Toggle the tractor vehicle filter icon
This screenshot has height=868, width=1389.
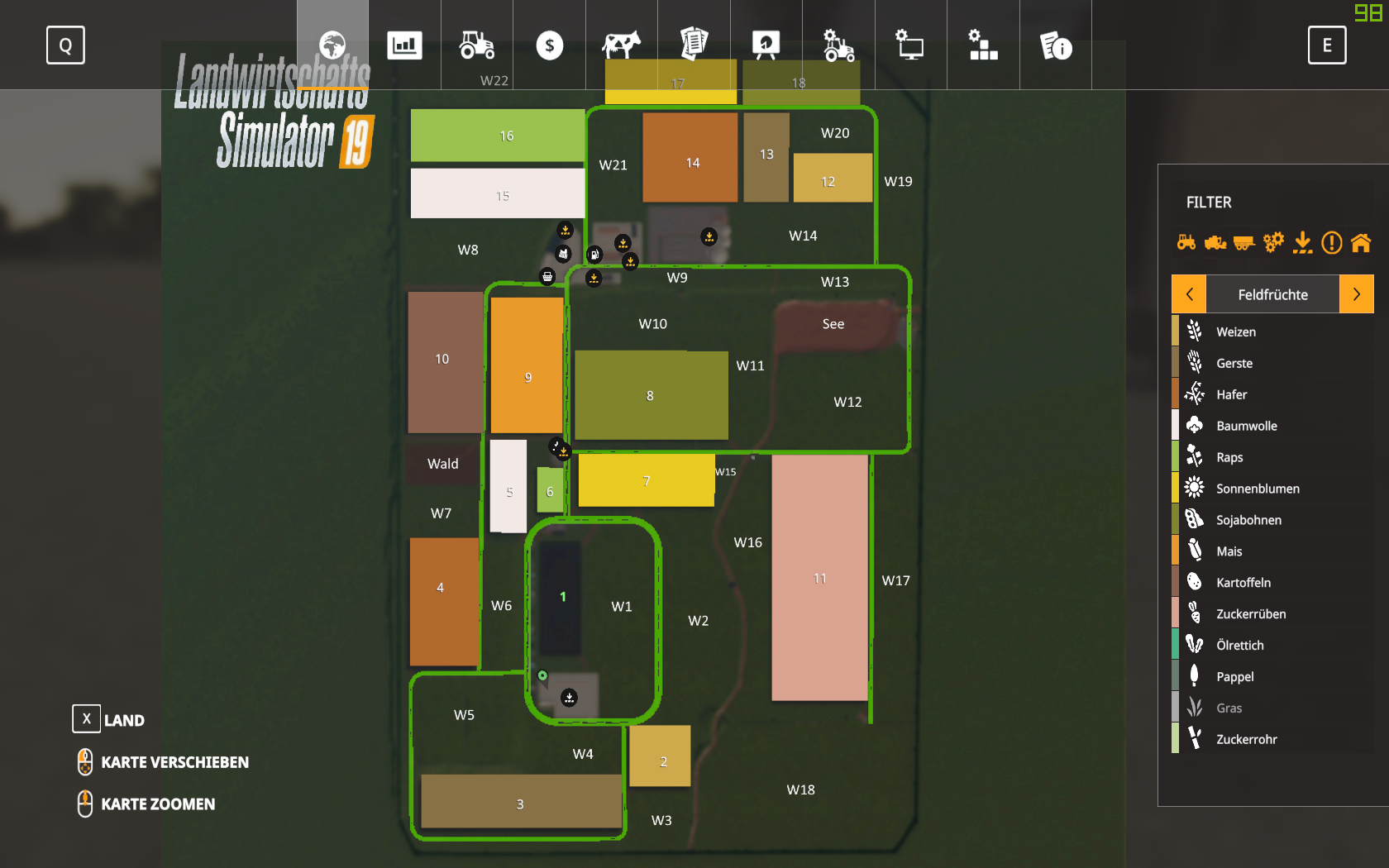click(x=1186, y=242)
